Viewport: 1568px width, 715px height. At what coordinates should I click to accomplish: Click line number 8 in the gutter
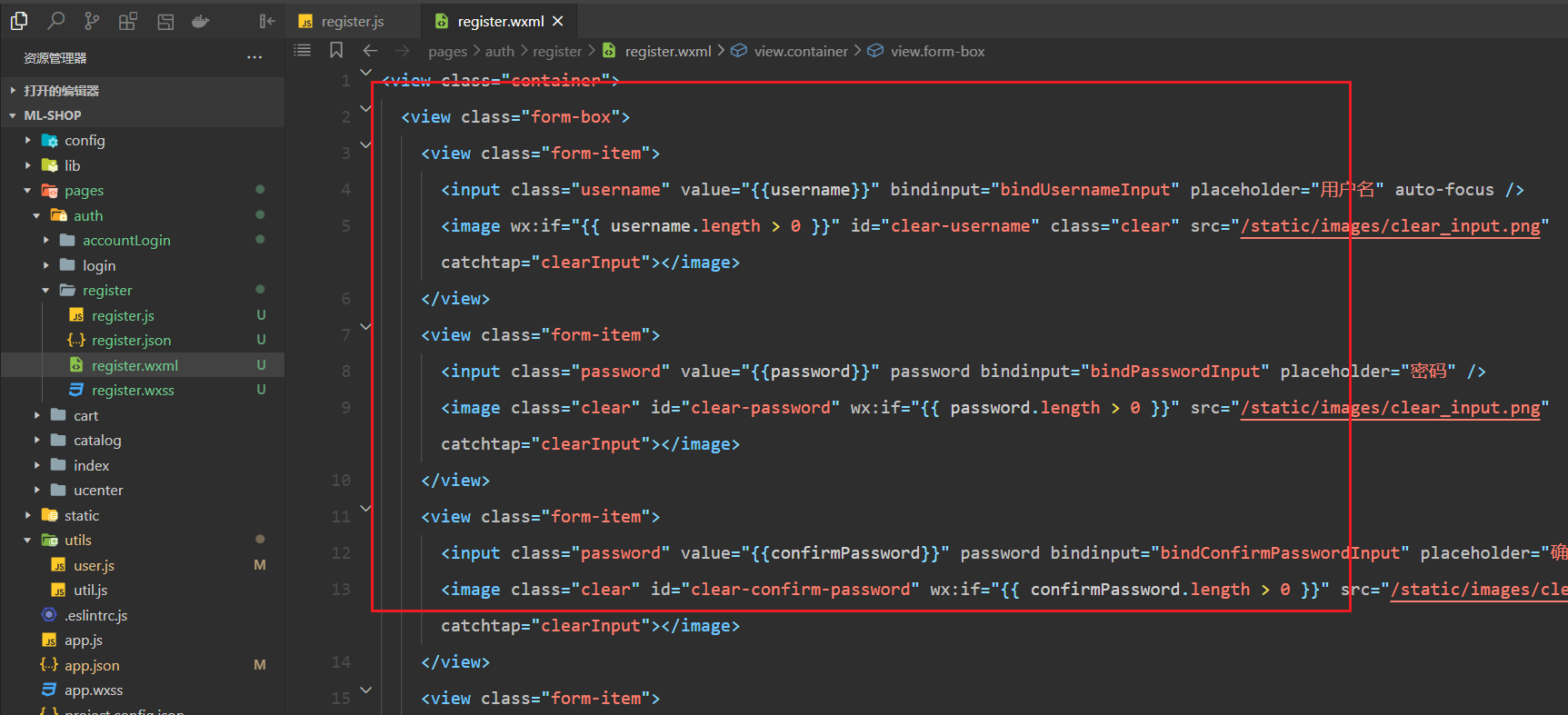[346, 372]
